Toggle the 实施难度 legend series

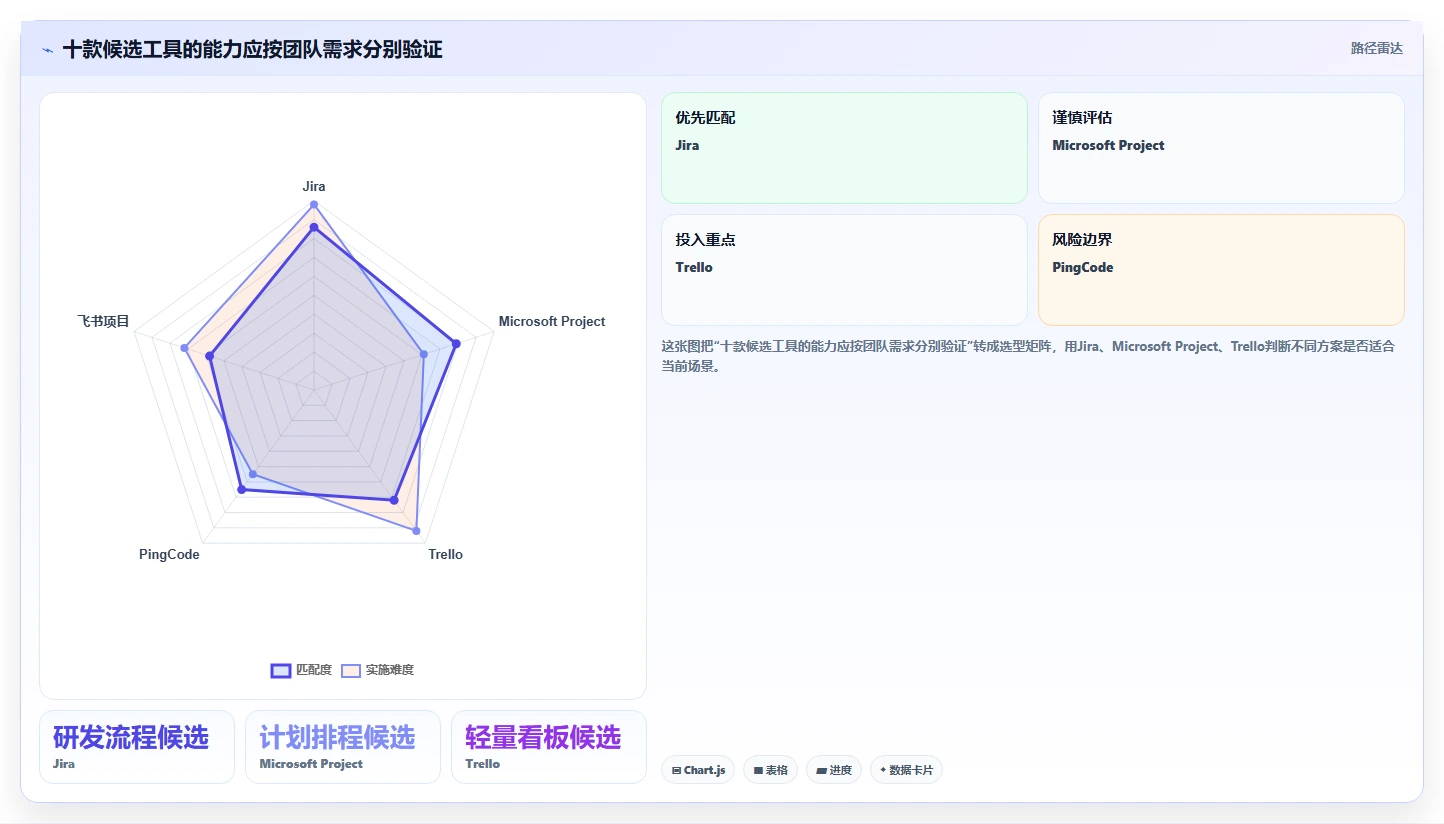pyautogui.click(x=377, y=670)
